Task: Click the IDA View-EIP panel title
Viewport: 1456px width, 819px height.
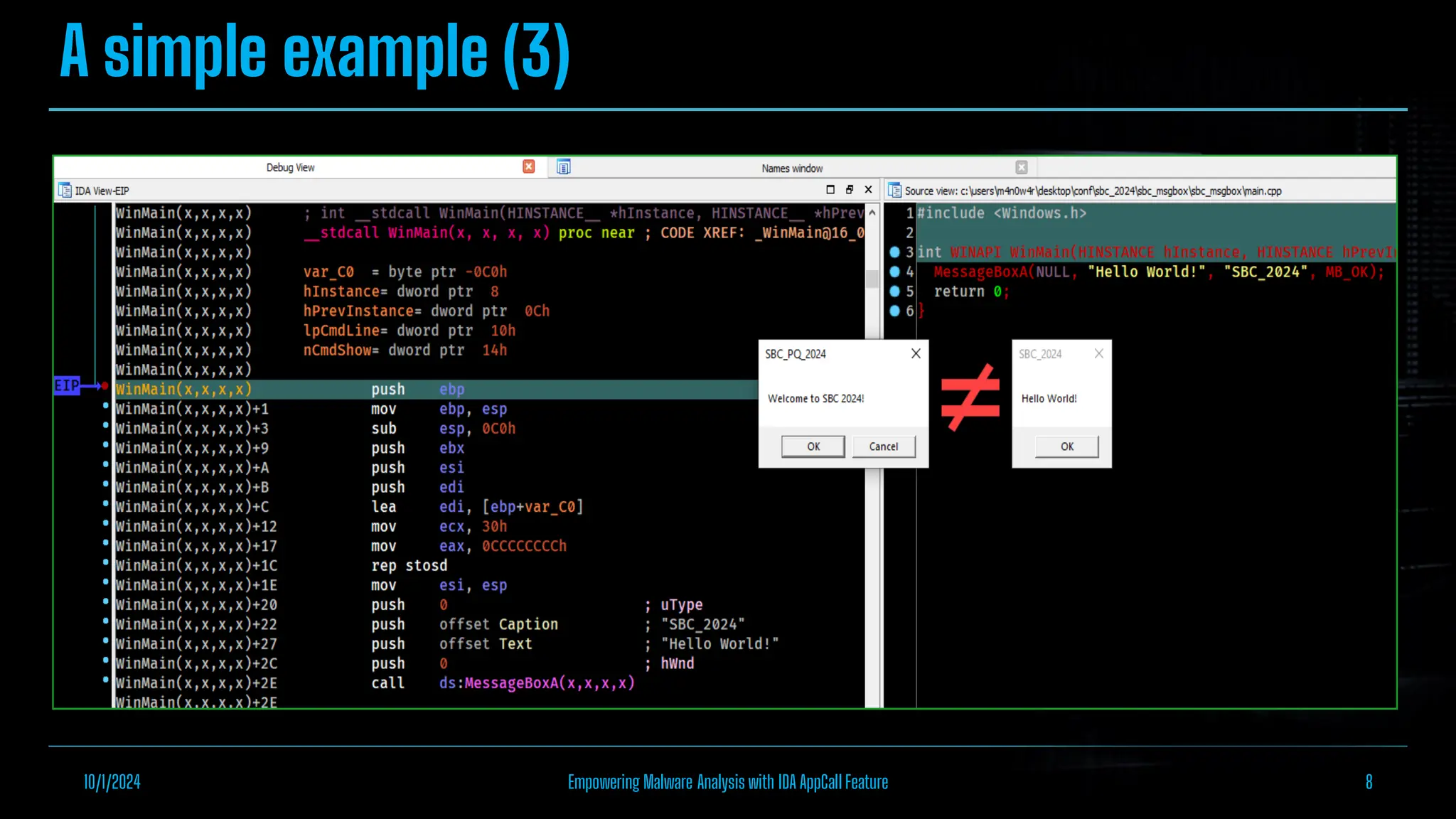Action: [x=102, y=191]
